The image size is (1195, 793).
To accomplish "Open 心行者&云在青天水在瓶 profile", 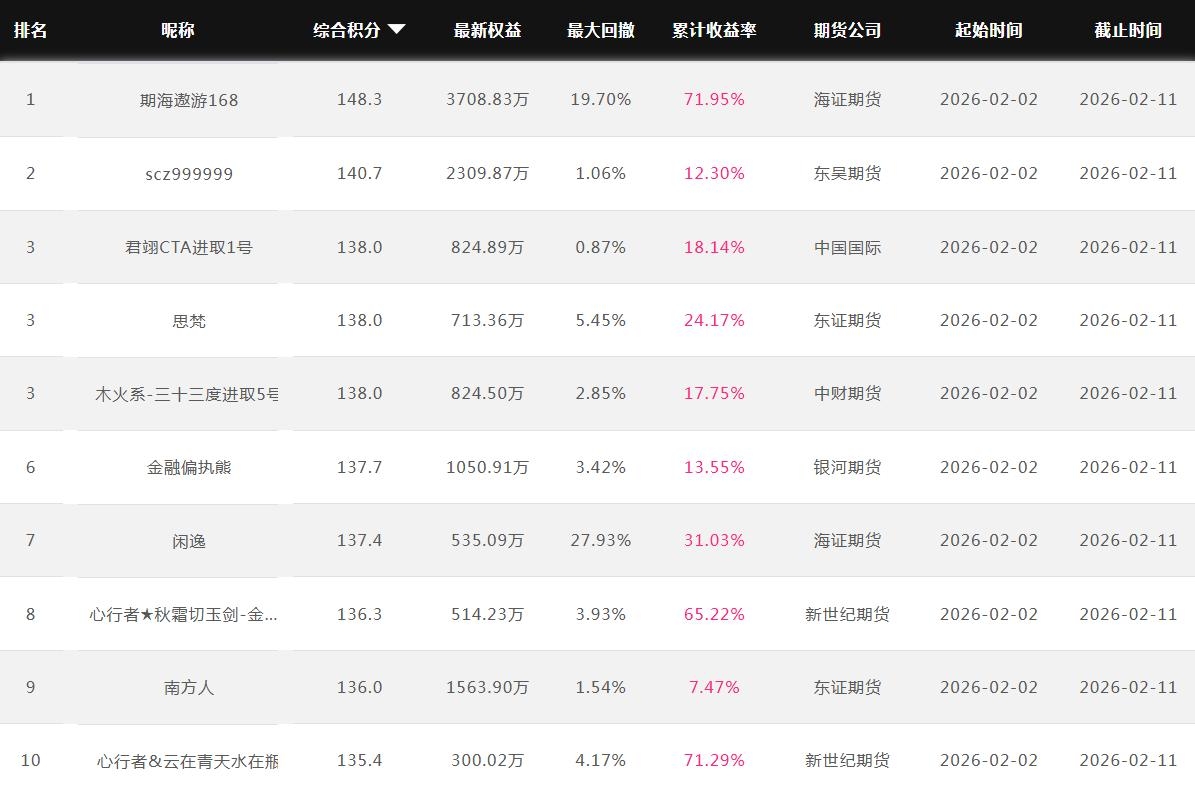I will coord(187,761).
